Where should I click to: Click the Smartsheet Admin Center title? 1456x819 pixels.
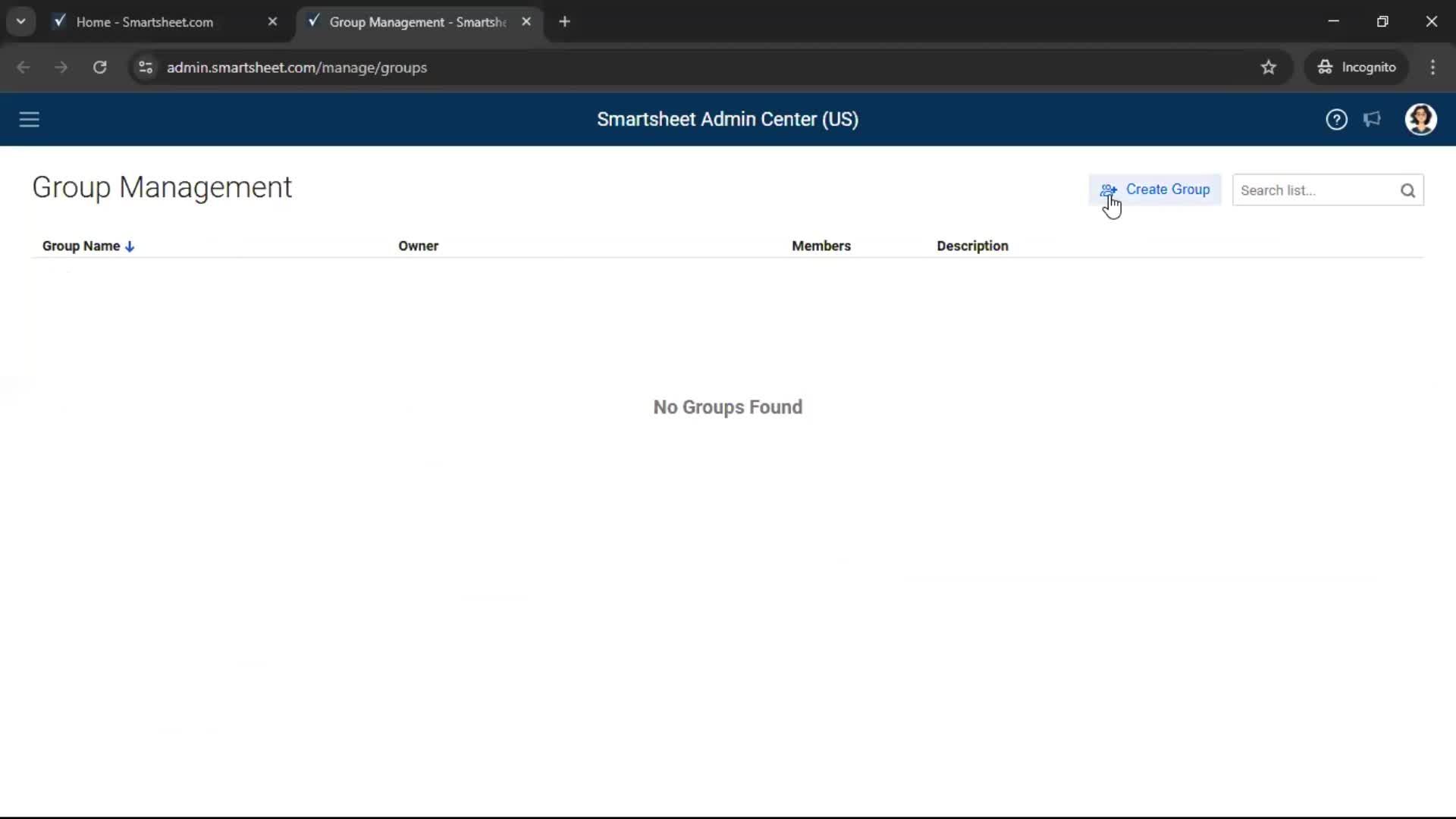click(x=727, y=119)
